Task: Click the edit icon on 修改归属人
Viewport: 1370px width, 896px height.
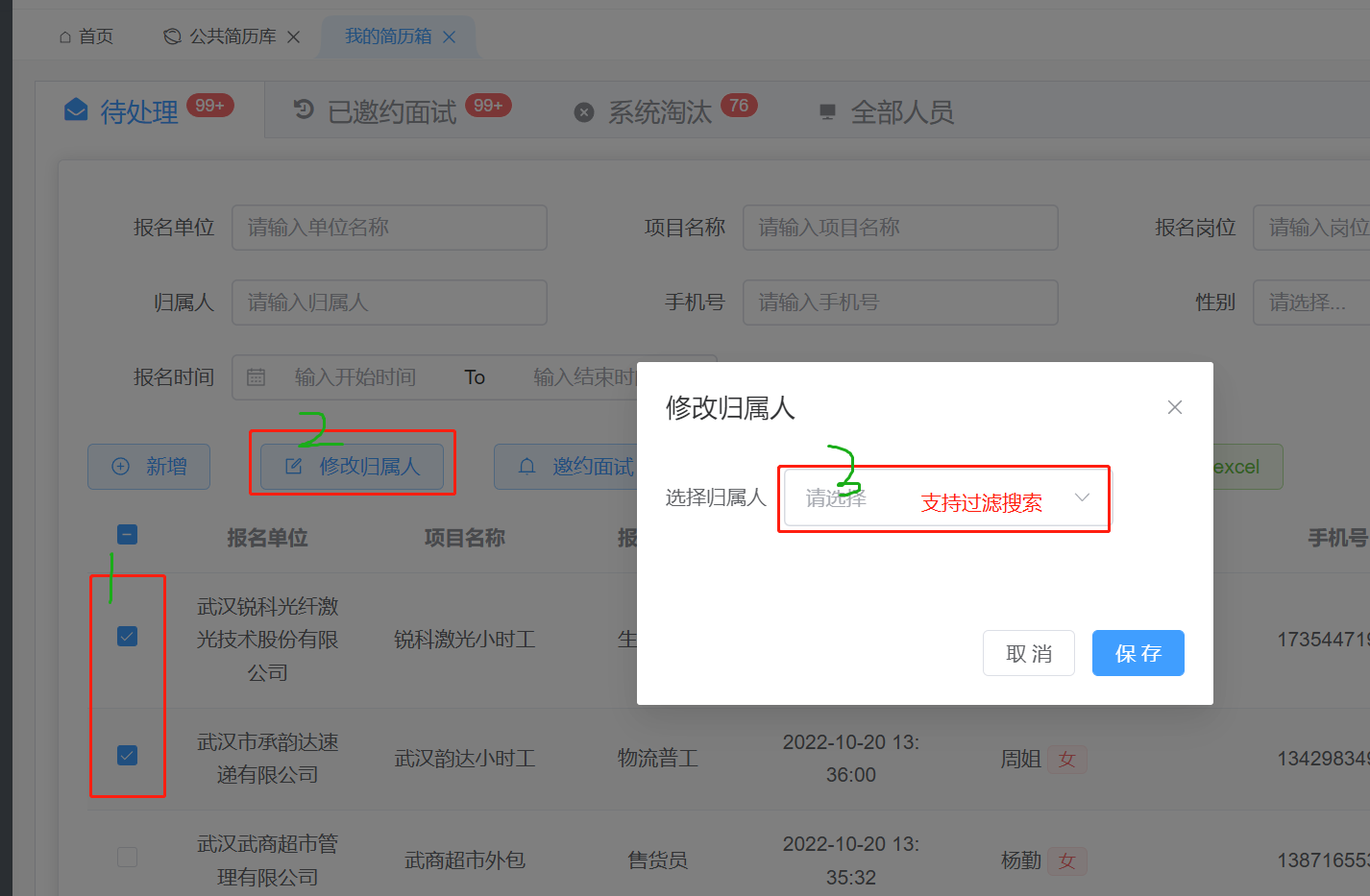Action: (294, 467)
